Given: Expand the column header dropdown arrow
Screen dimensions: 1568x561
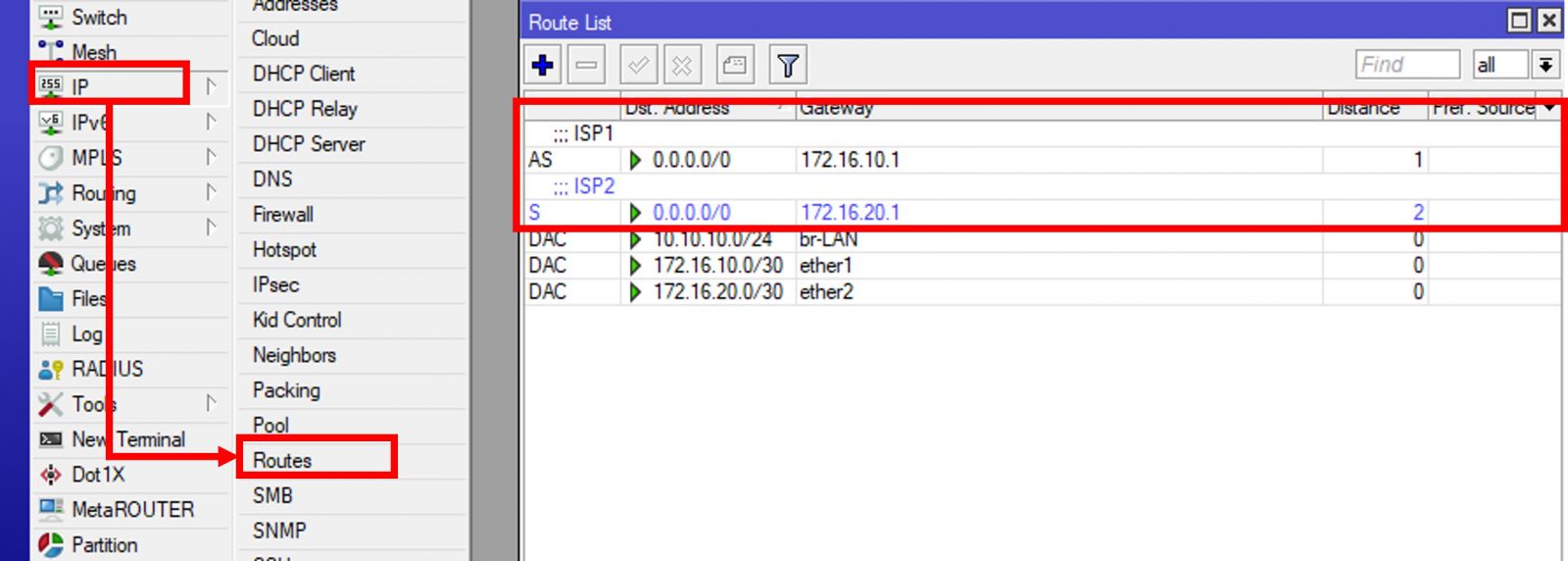Looking at the screenshot, I should [1549, 108].
